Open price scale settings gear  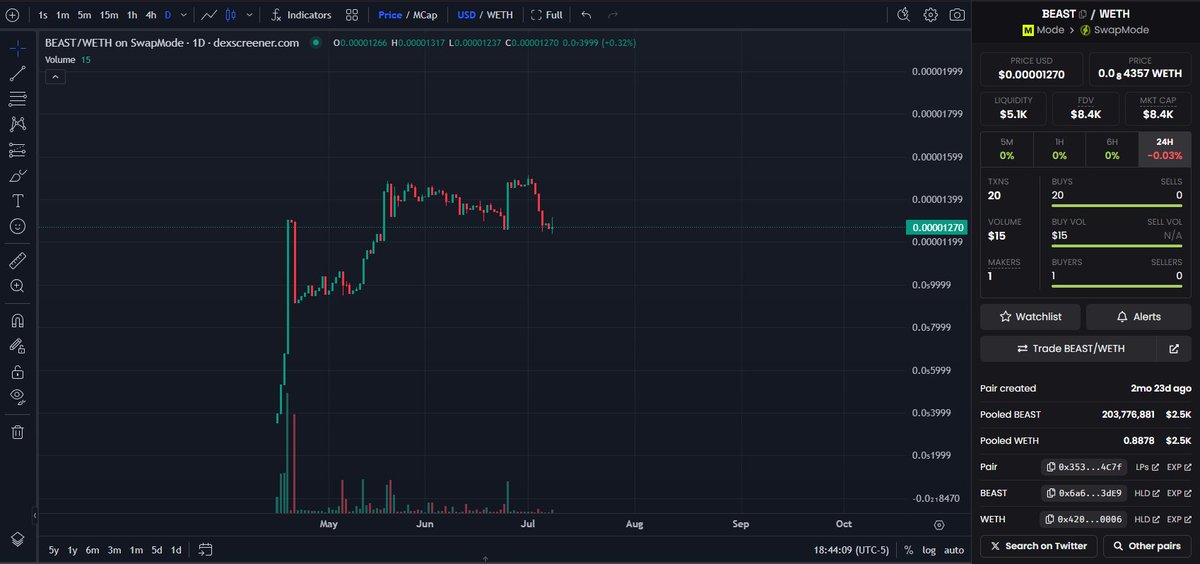938,524
